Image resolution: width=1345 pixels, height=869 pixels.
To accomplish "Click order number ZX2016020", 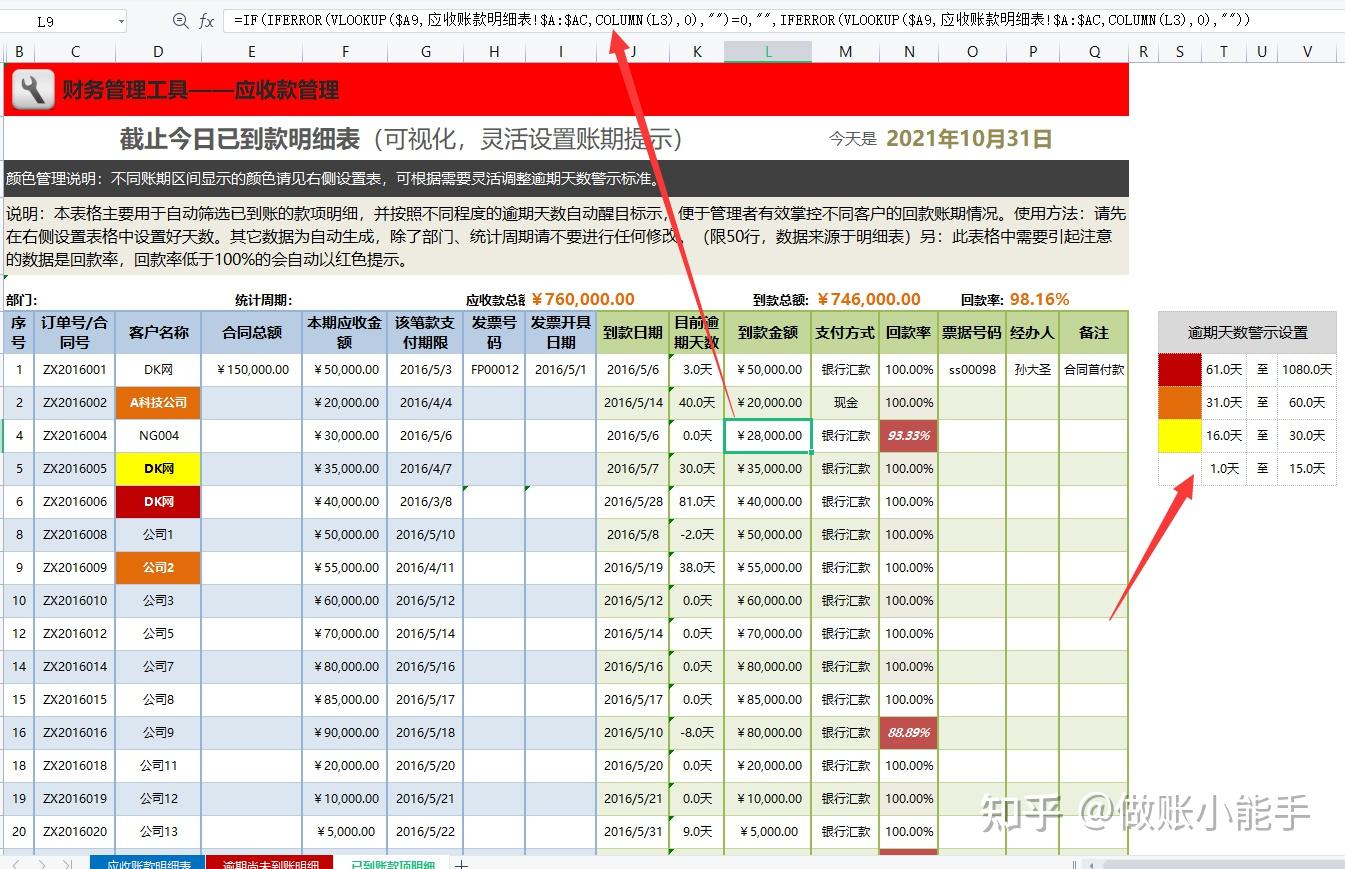I will tap(75, 832).
